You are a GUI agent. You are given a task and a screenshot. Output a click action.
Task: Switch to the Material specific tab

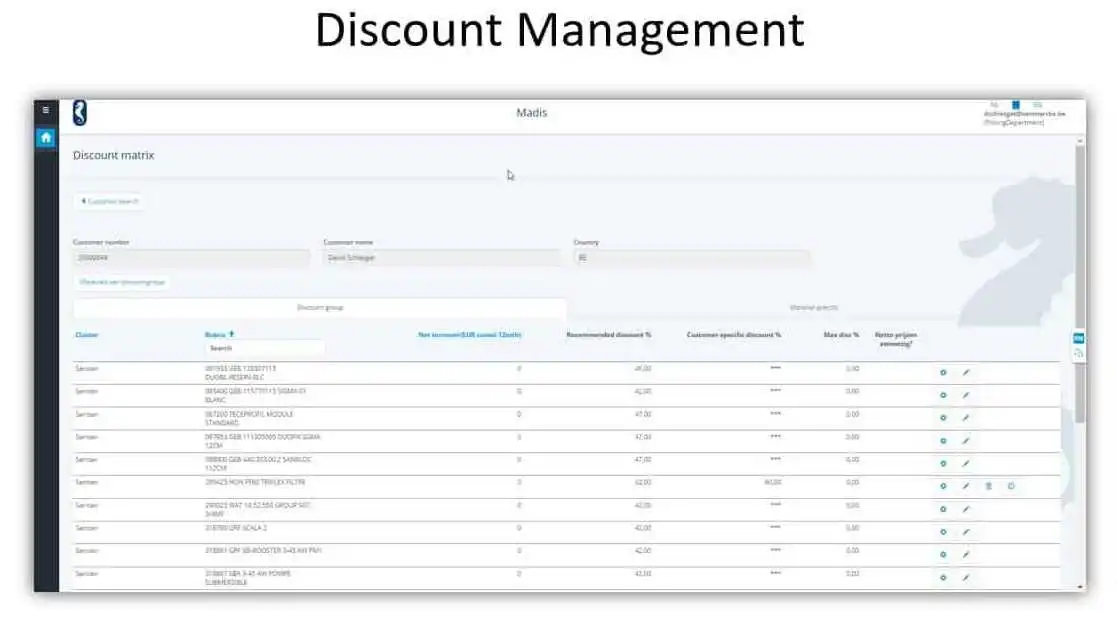(x=814, y=308)
